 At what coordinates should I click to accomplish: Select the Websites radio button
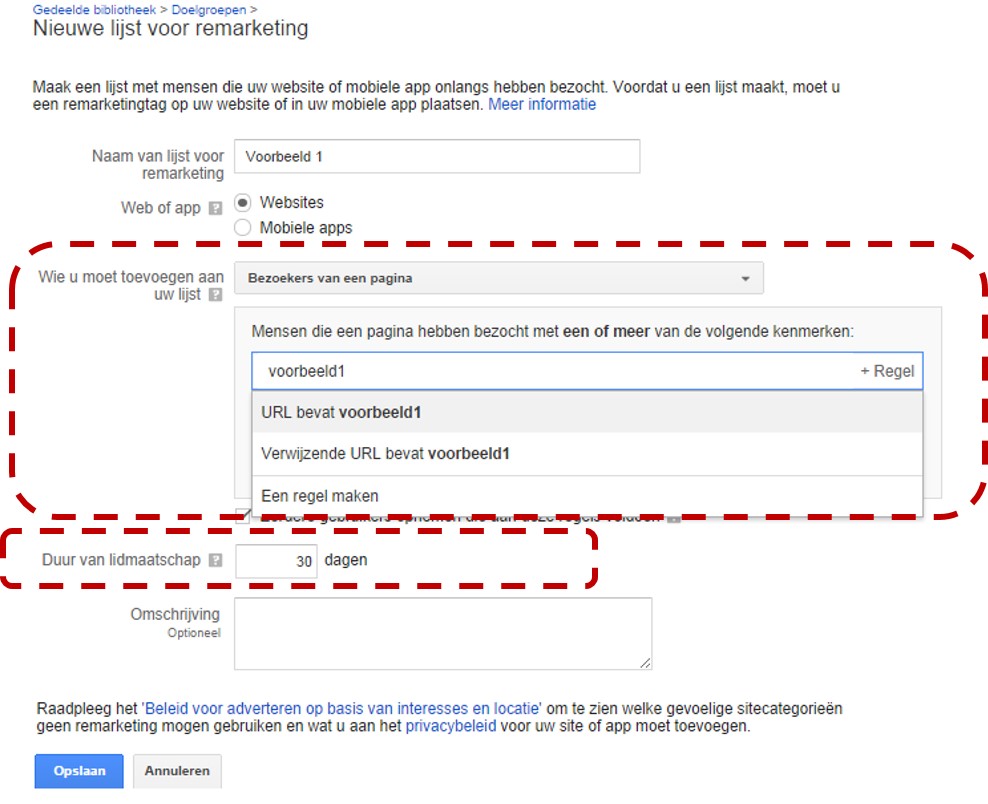point(242,202)
